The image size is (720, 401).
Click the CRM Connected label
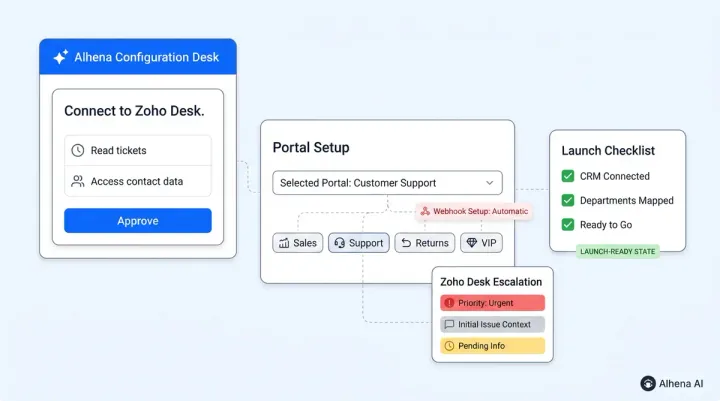614,176
